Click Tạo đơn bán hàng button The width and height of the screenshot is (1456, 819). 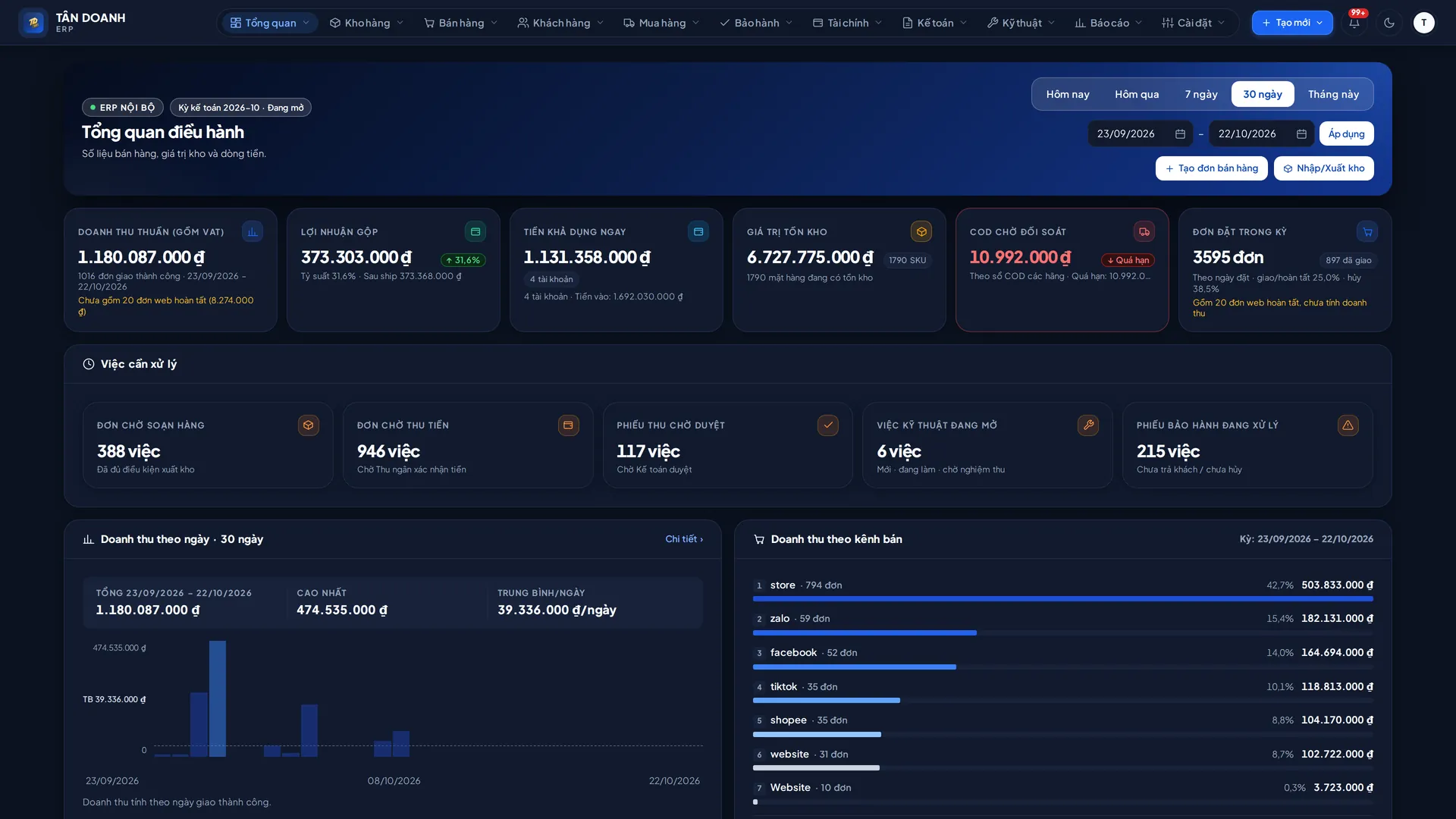[1211, 168]
